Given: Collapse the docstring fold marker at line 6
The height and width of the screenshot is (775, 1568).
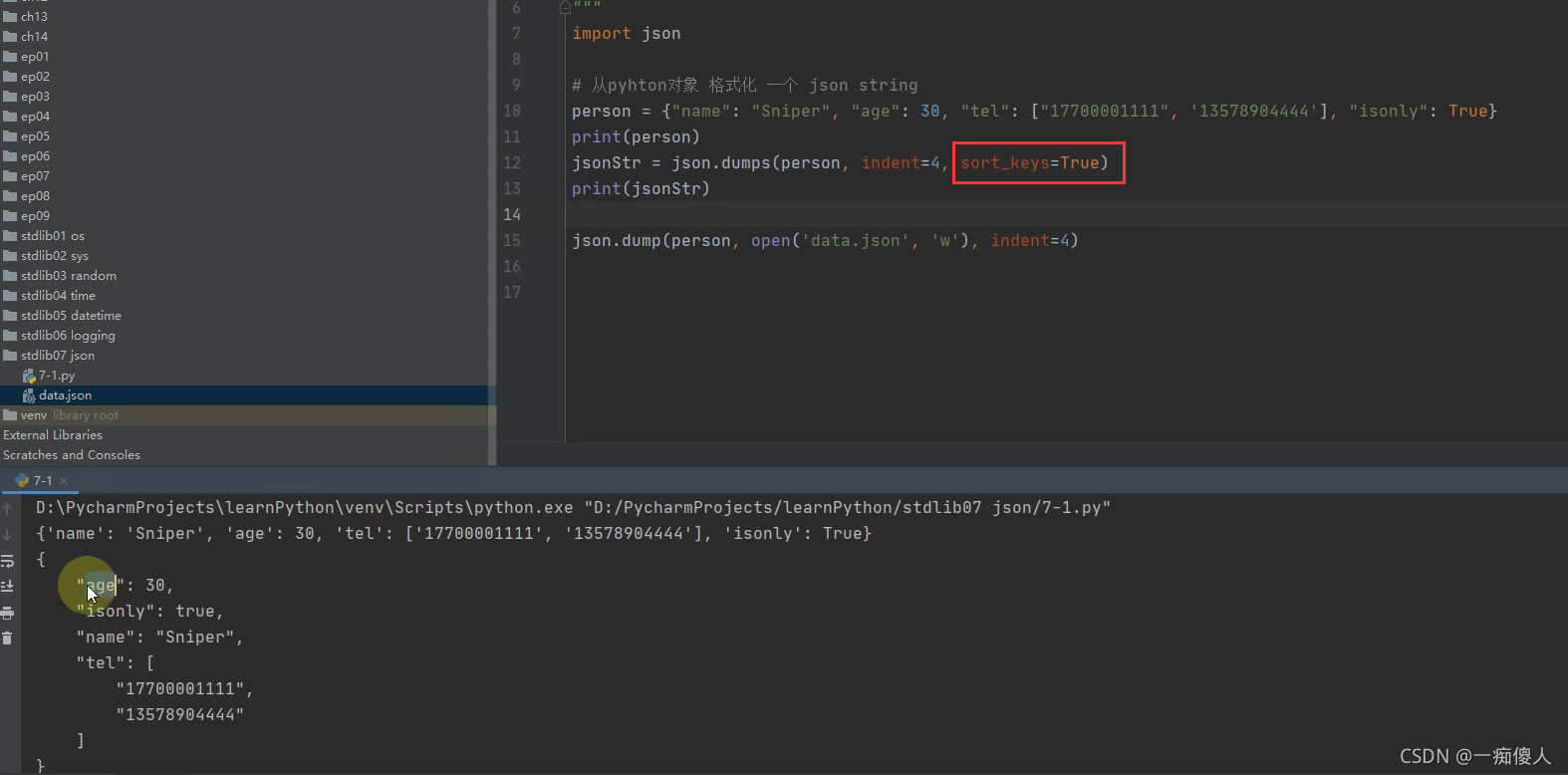Looking at the screenshot, I should pyautogui.click(x=565, y=8).
